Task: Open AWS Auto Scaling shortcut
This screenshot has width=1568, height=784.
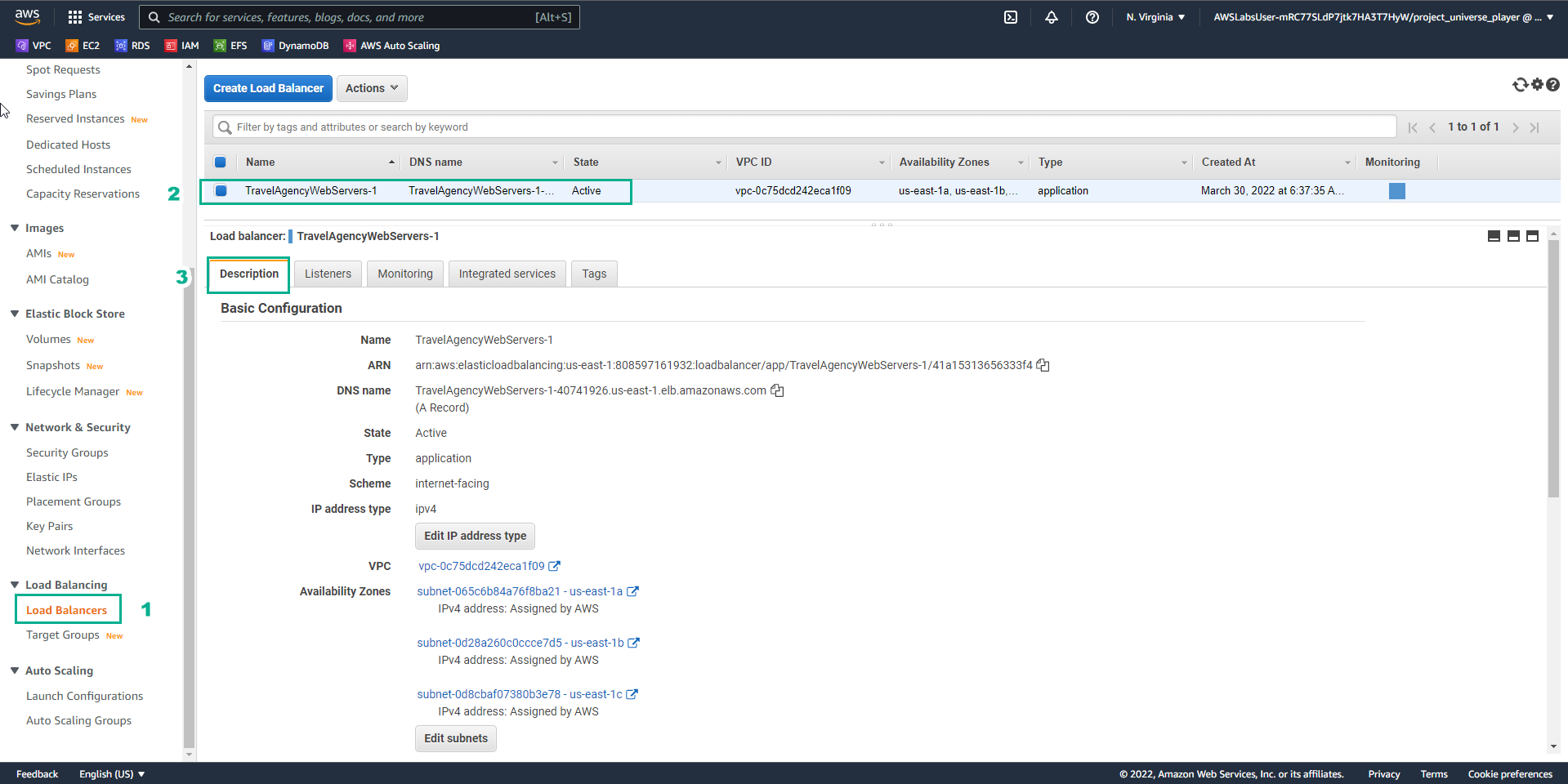Action: pyautogui.click(x=391, y=46)
